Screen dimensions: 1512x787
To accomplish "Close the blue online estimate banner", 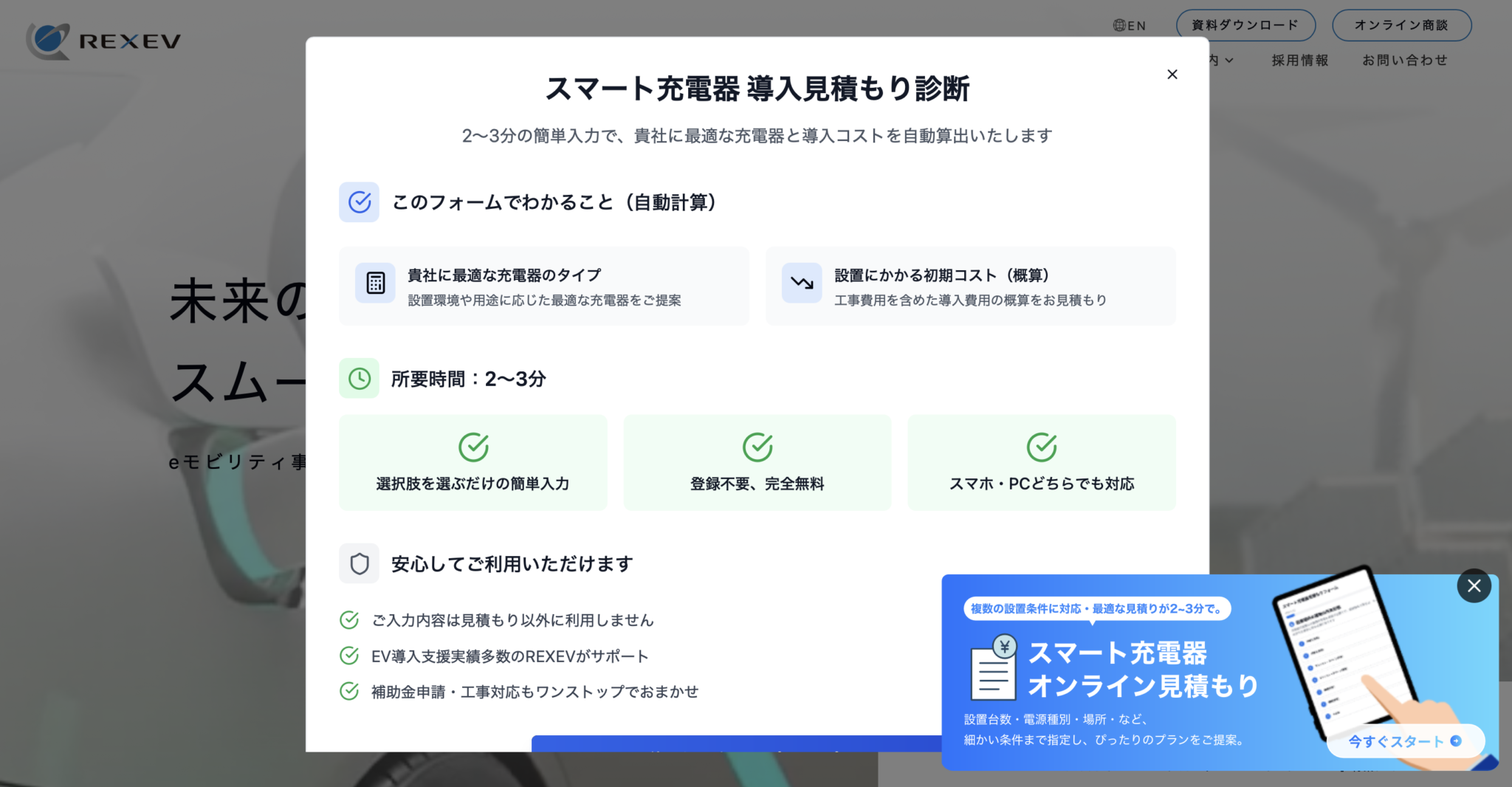I will tap(1474, 585).
